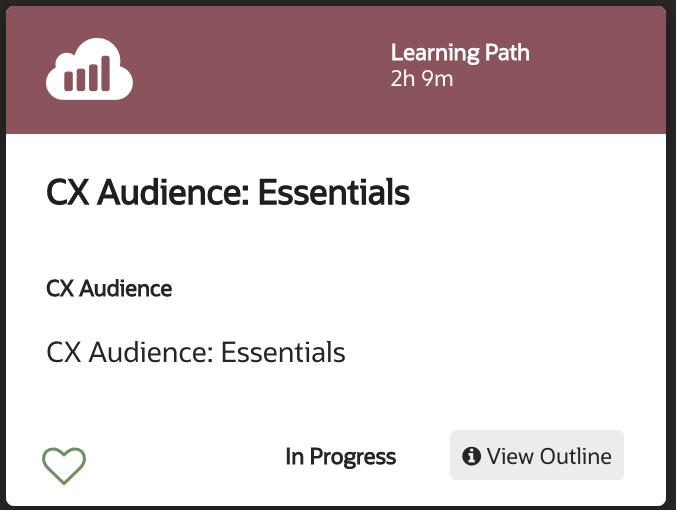Click the word Outline on the button
676x510 pixels.
point(576,456)
